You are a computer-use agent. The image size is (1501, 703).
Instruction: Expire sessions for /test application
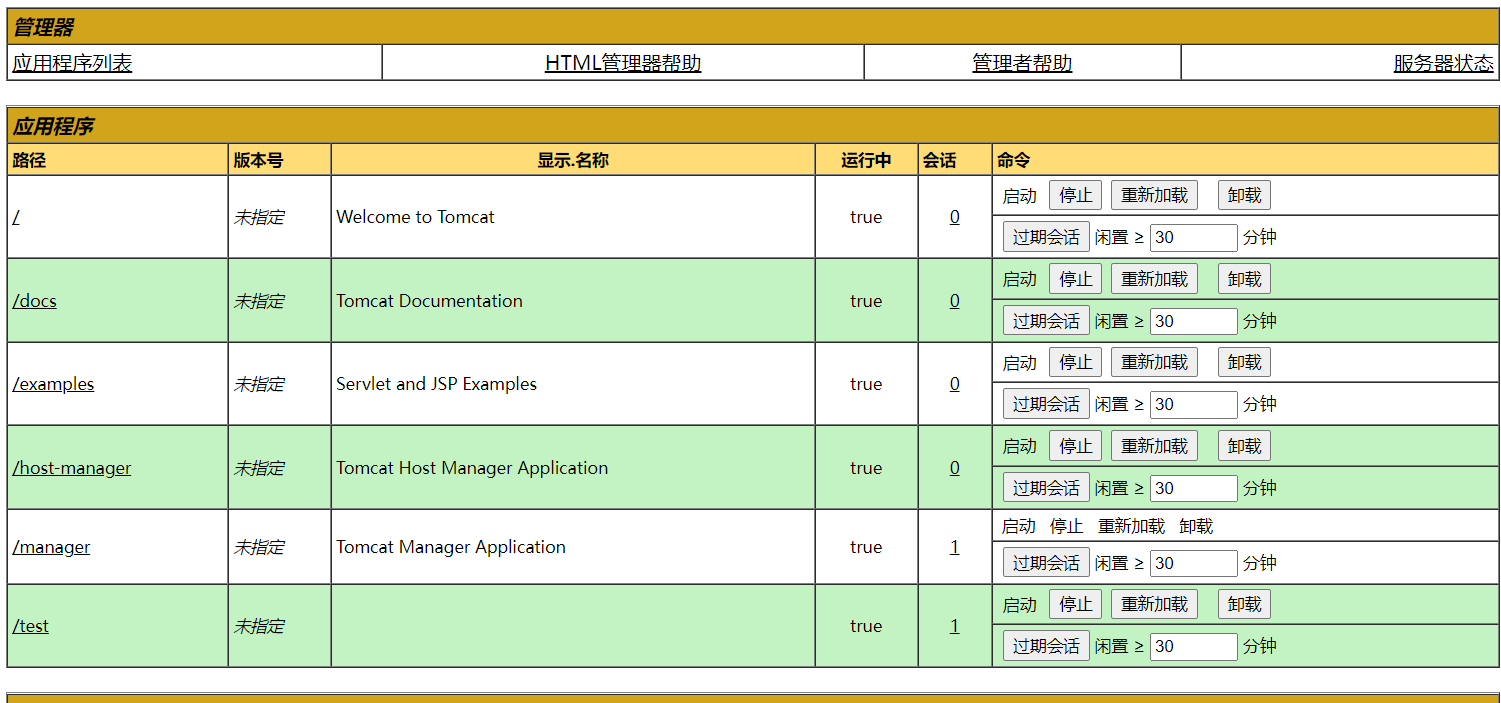(x=1046, y=646)
